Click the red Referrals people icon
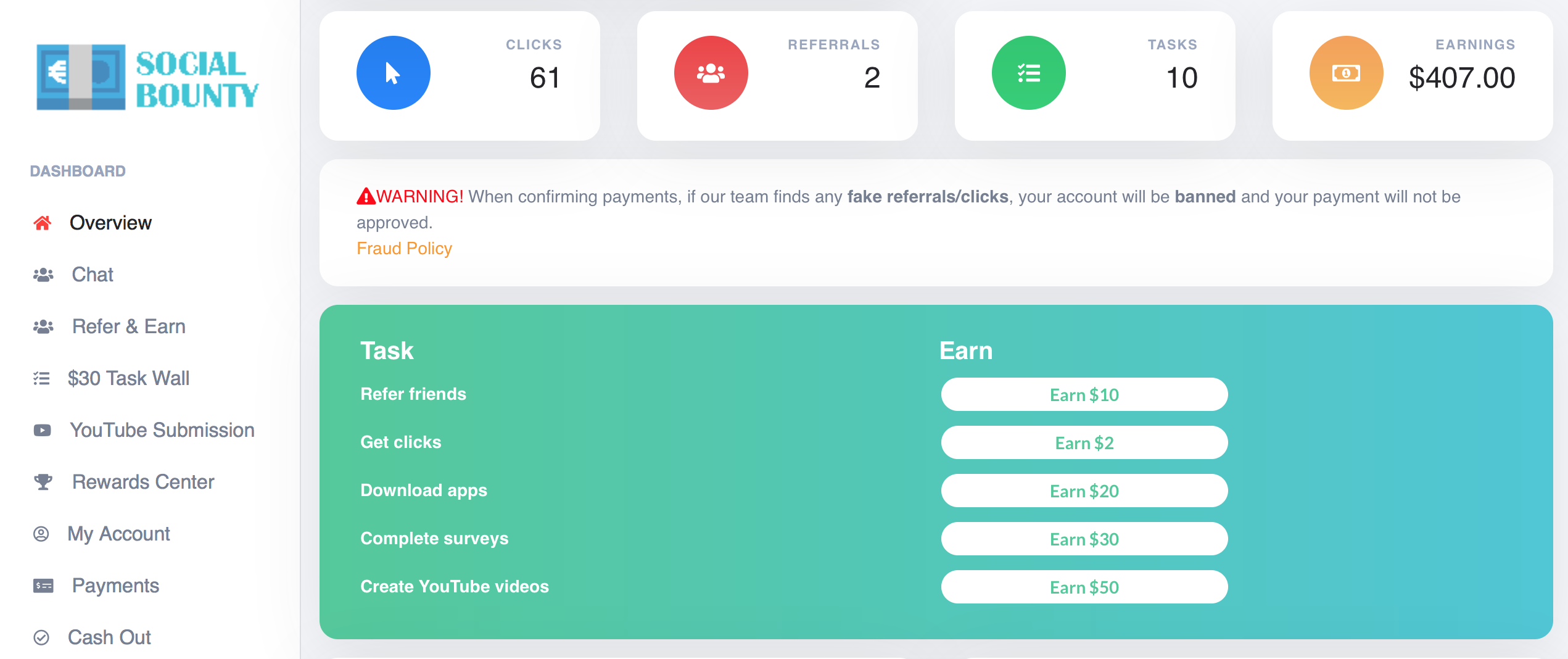1568x659 pixels. (711, 73)
